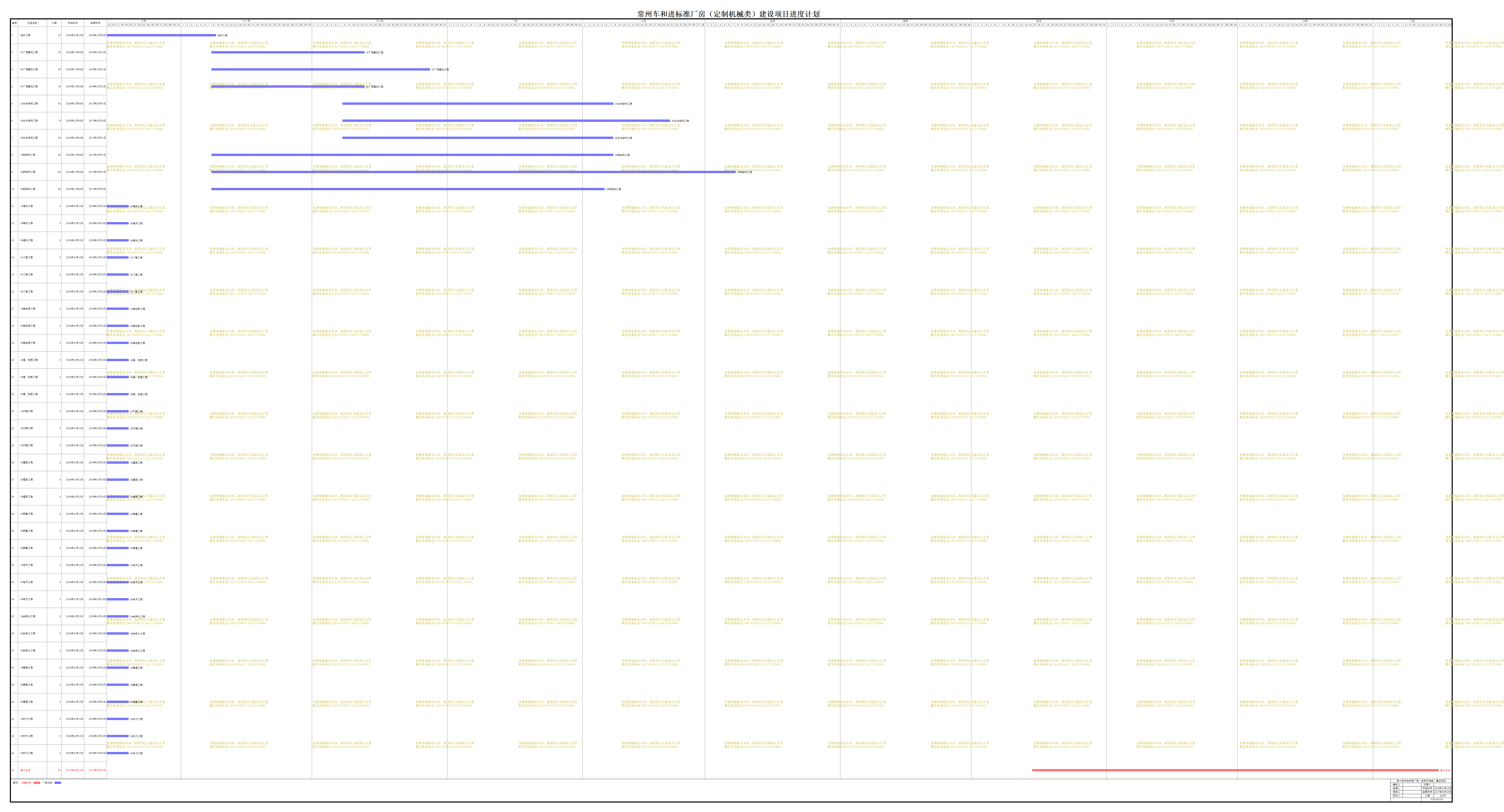Click the 3#主体结构工程 Gantt bar
Image resolution: width=1504 pixels, height=812 pixels.
pyautogui.click(x=478, y=138)
